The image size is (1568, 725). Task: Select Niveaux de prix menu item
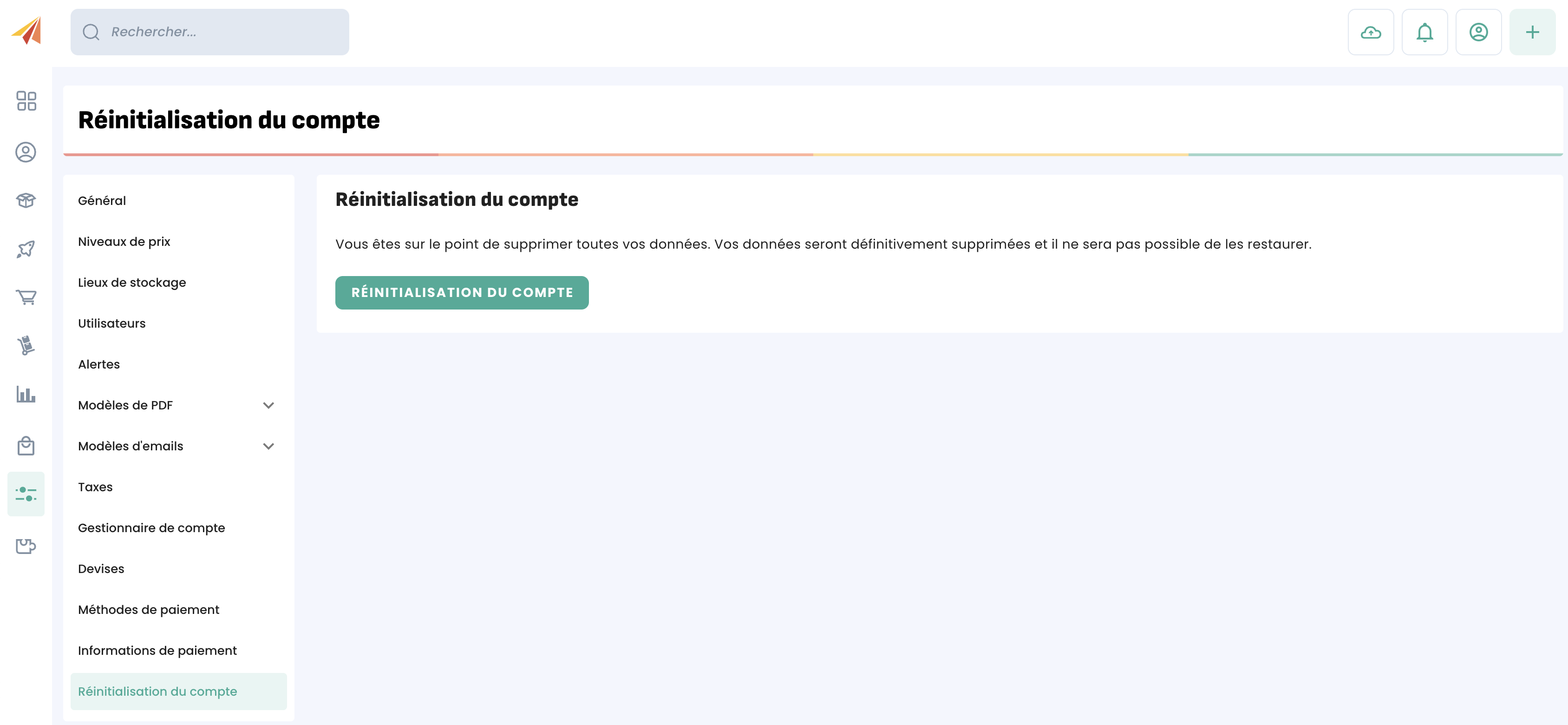(x=124, y=242)
